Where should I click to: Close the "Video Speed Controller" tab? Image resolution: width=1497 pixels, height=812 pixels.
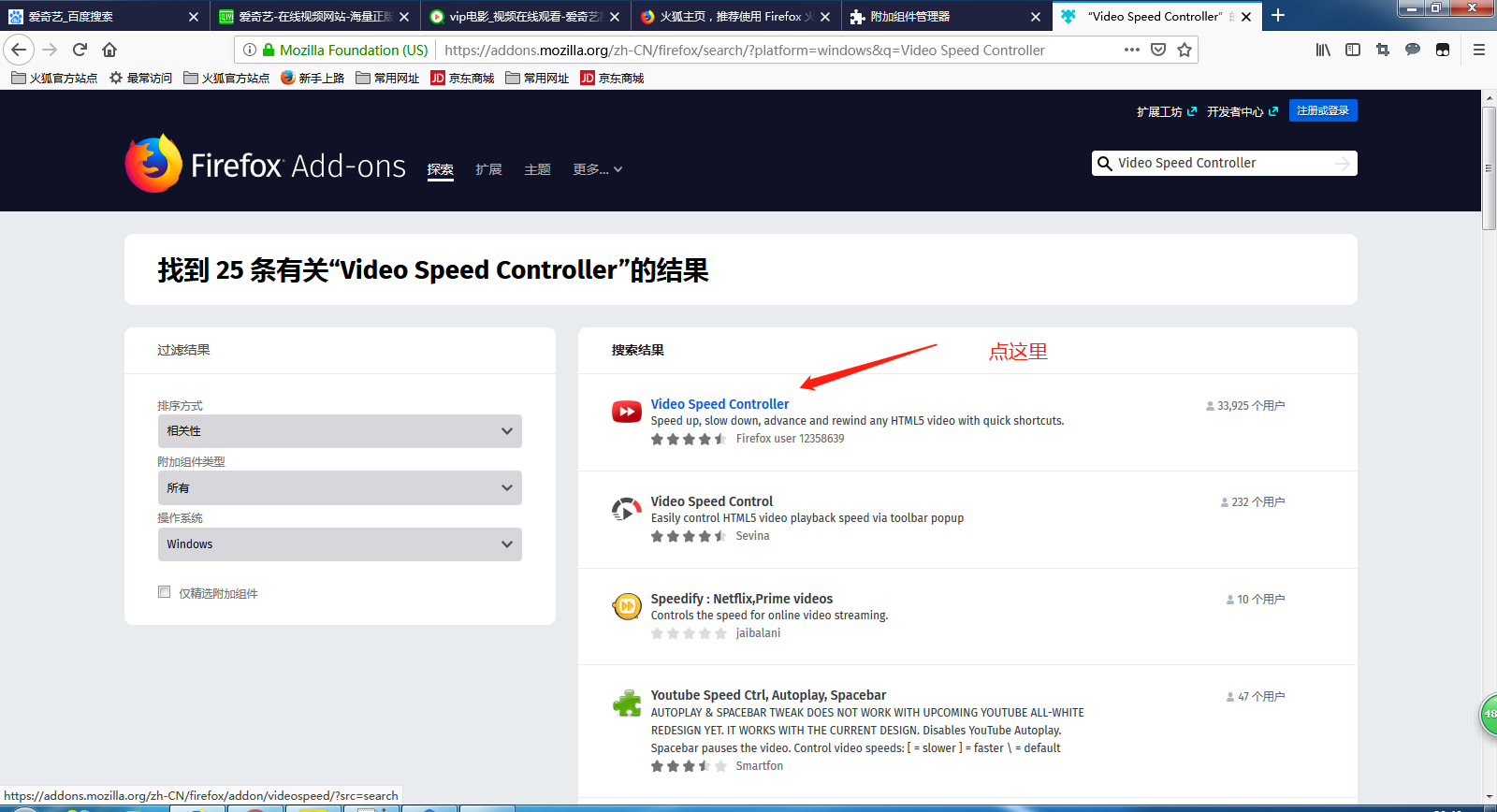click(x=1246, y=17)
